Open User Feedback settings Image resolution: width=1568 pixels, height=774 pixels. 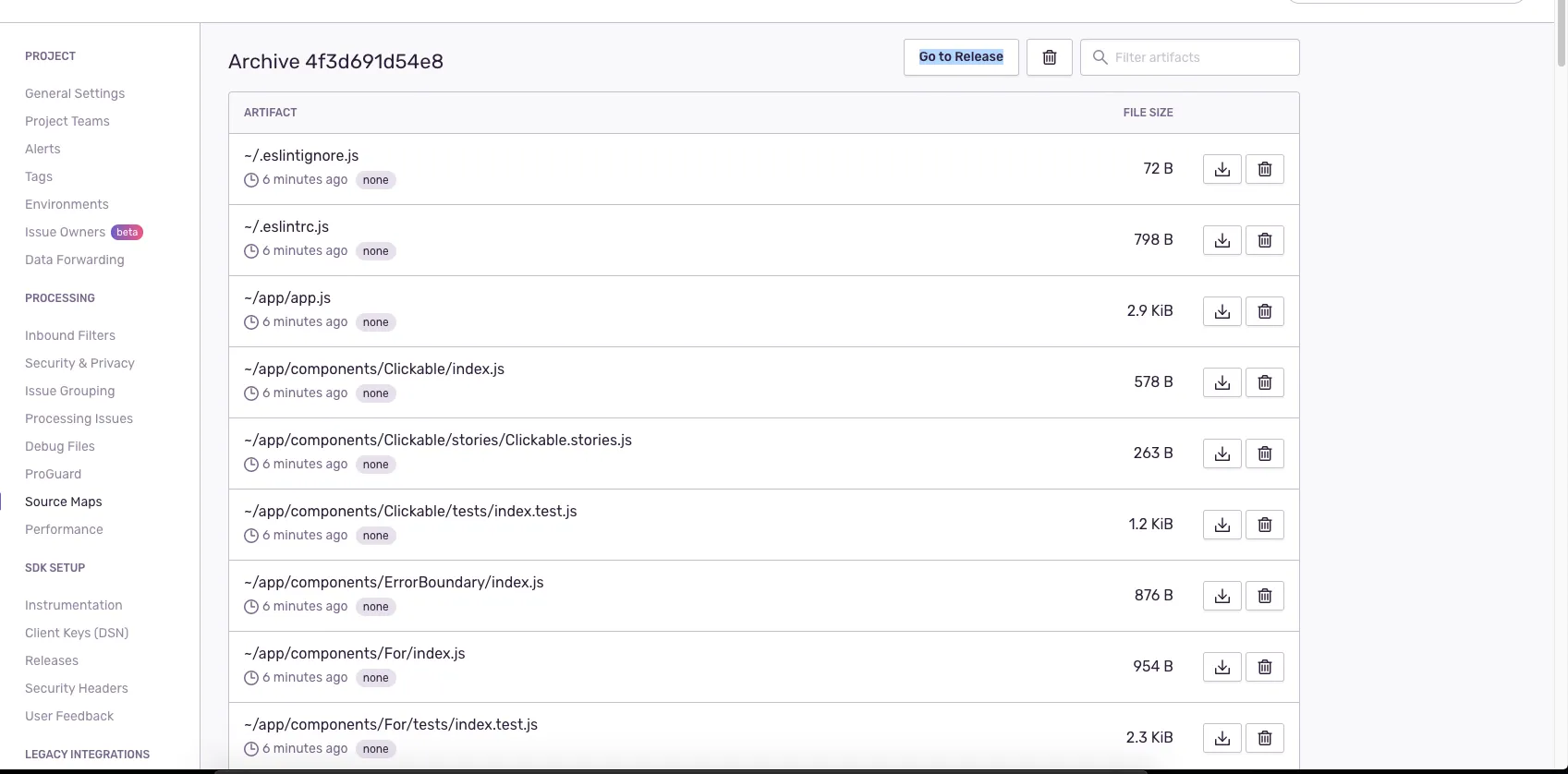click(69, 716)
